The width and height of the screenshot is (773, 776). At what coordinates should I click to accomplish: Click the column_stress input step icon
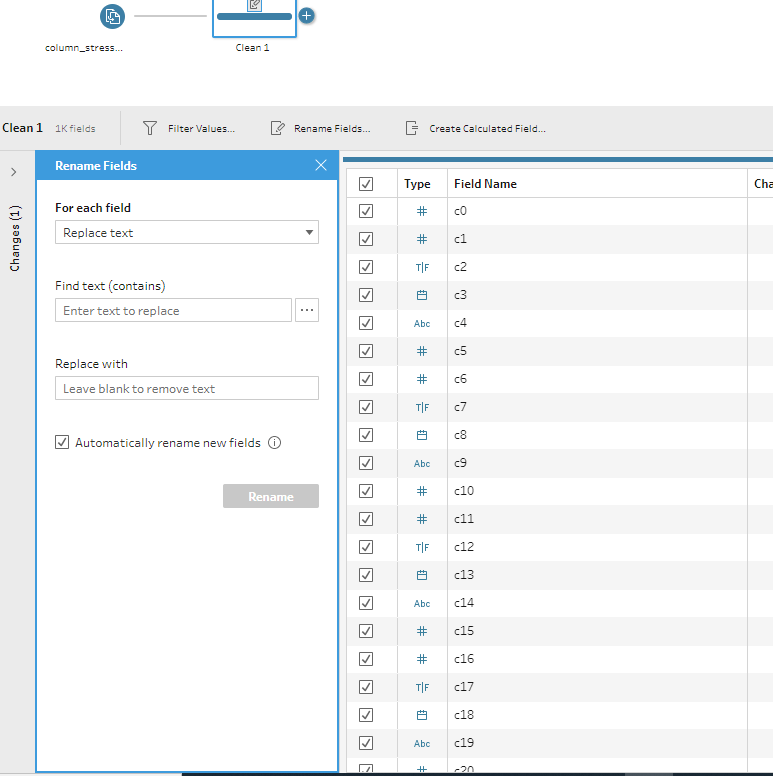[x=112, y=16]
